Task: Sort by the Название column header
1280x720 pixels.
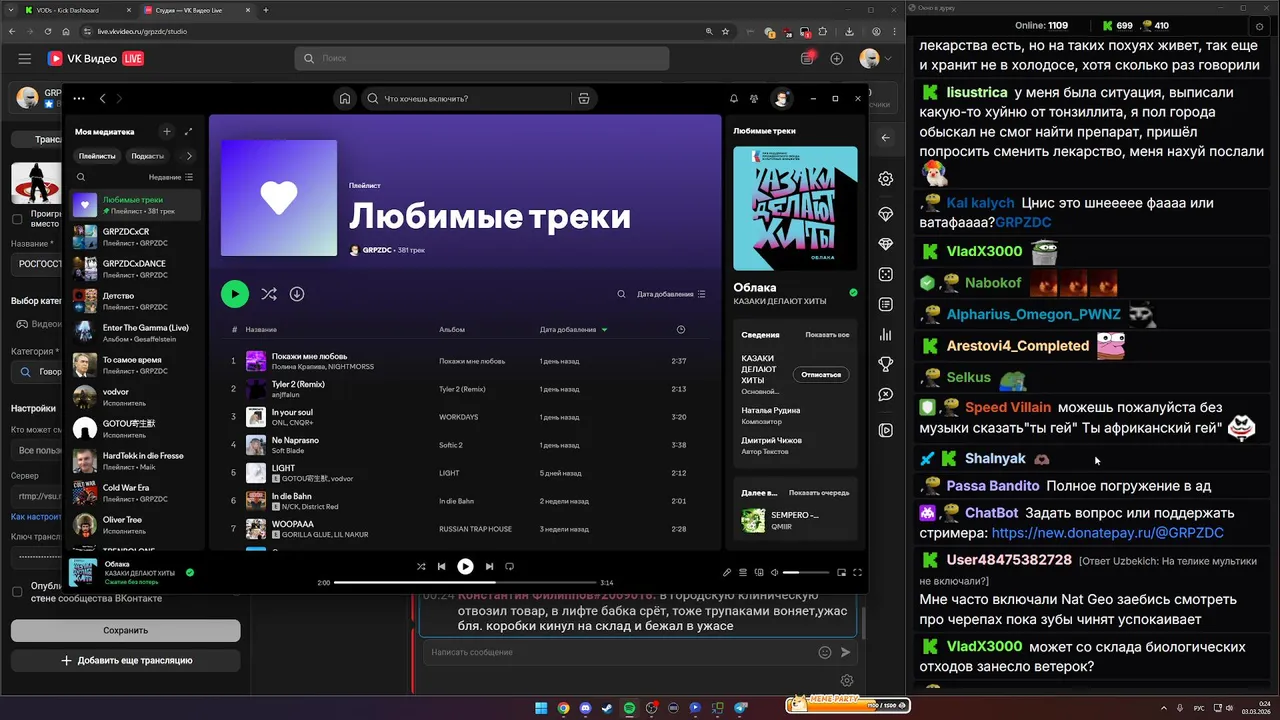Action: pos(261,329)
